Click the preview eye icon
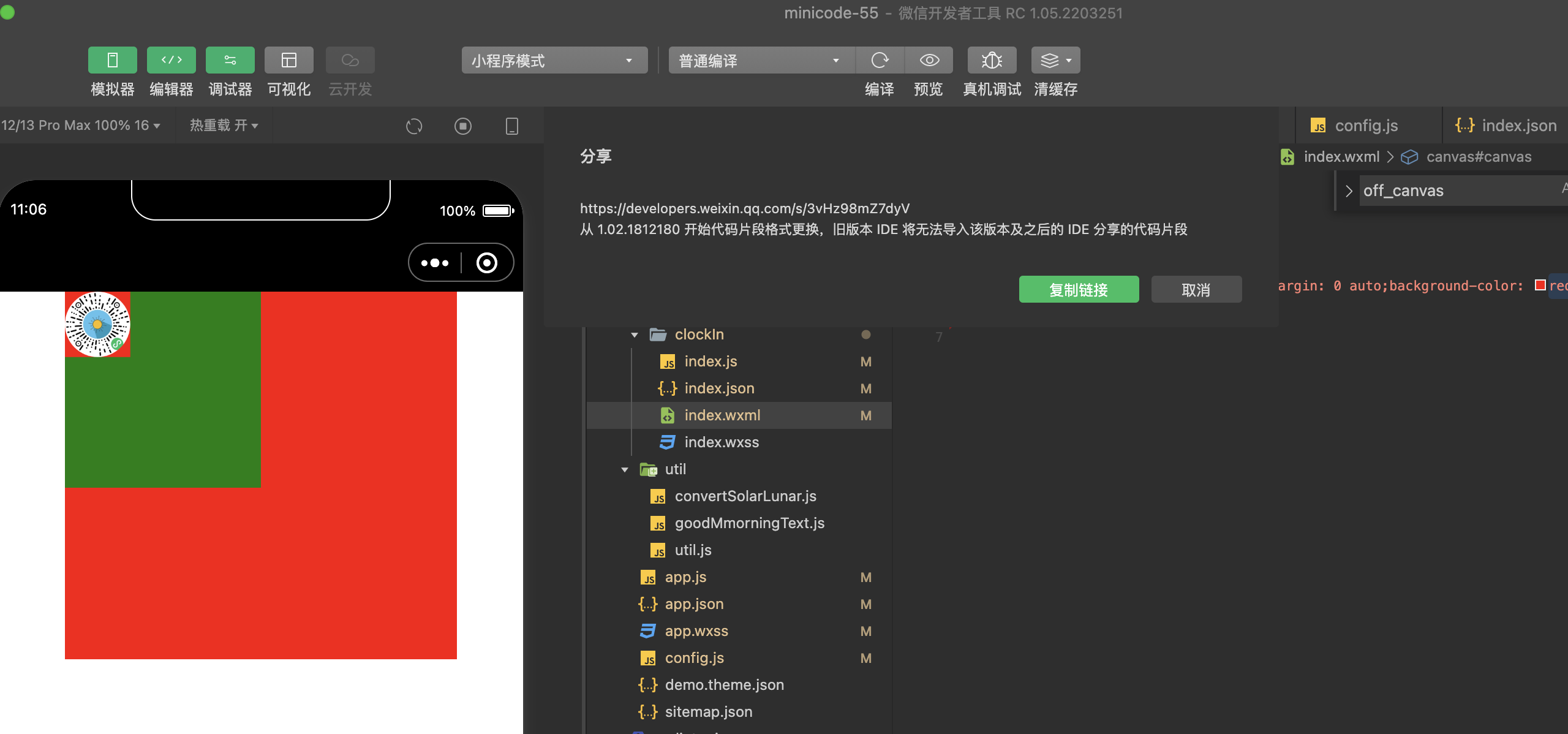This screenshot has height=734, width=1568. coord(929,60)
